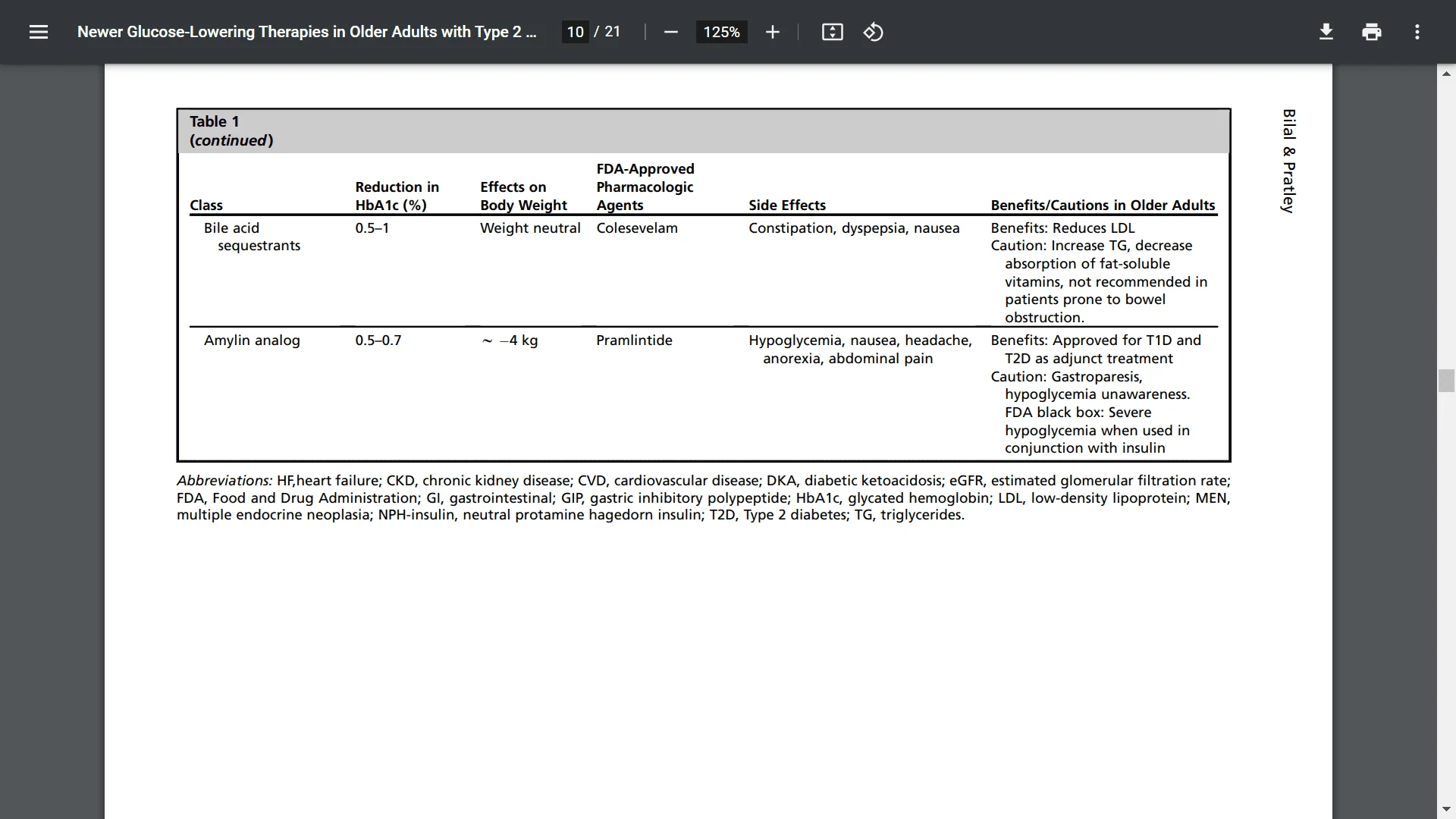Click the scrollbar up arrow
Image resolution: width=1456 pixels, height=819 pixels.
1446,74
